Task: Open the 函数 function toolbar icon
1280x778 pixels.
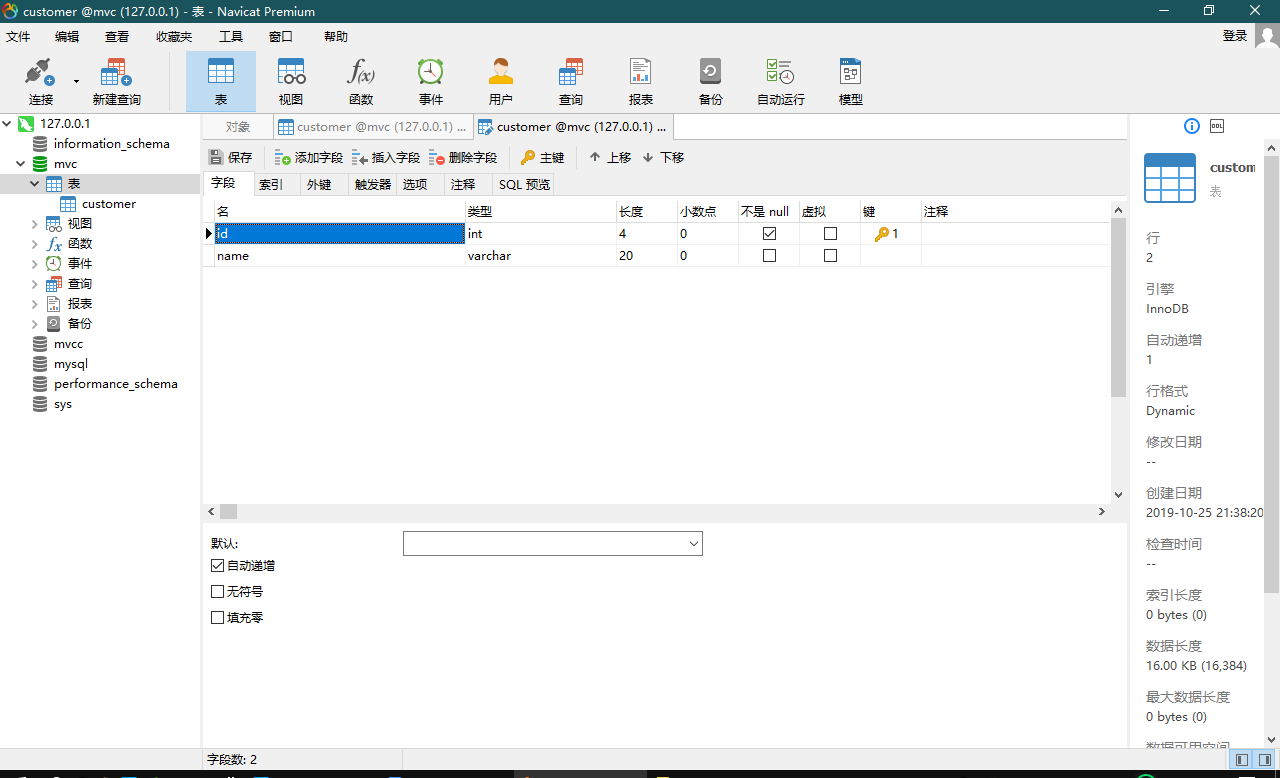Action: point(361,82)
